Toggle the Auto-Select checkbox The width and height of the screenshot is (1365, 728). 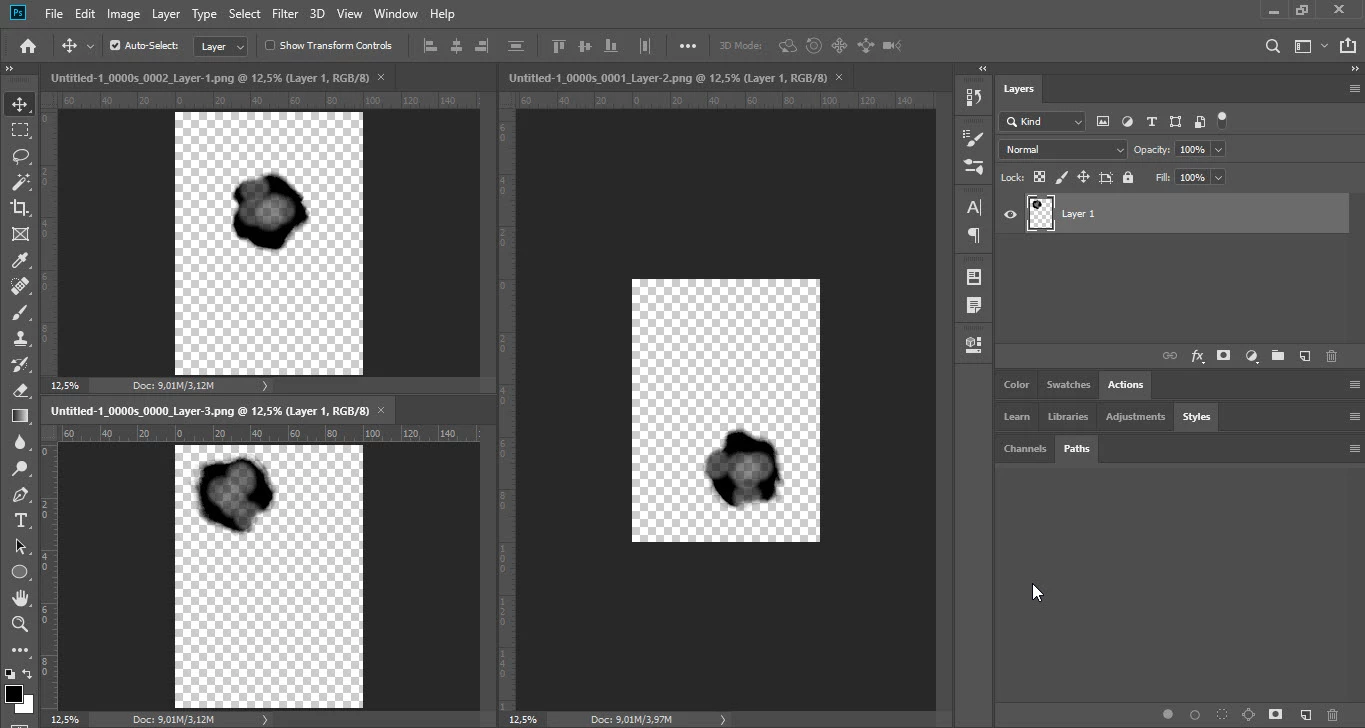pyautogui.click(x=115, y=45)
